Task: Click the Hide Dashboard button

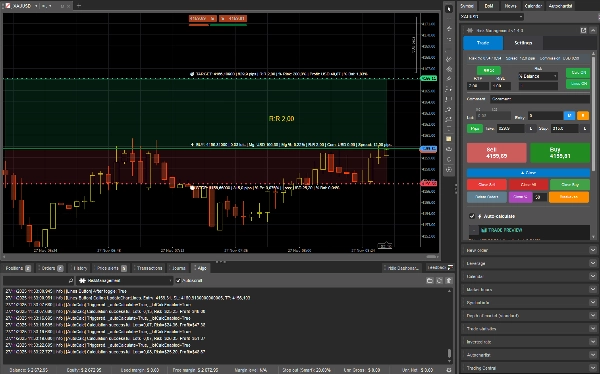Action: click(402, 268)
